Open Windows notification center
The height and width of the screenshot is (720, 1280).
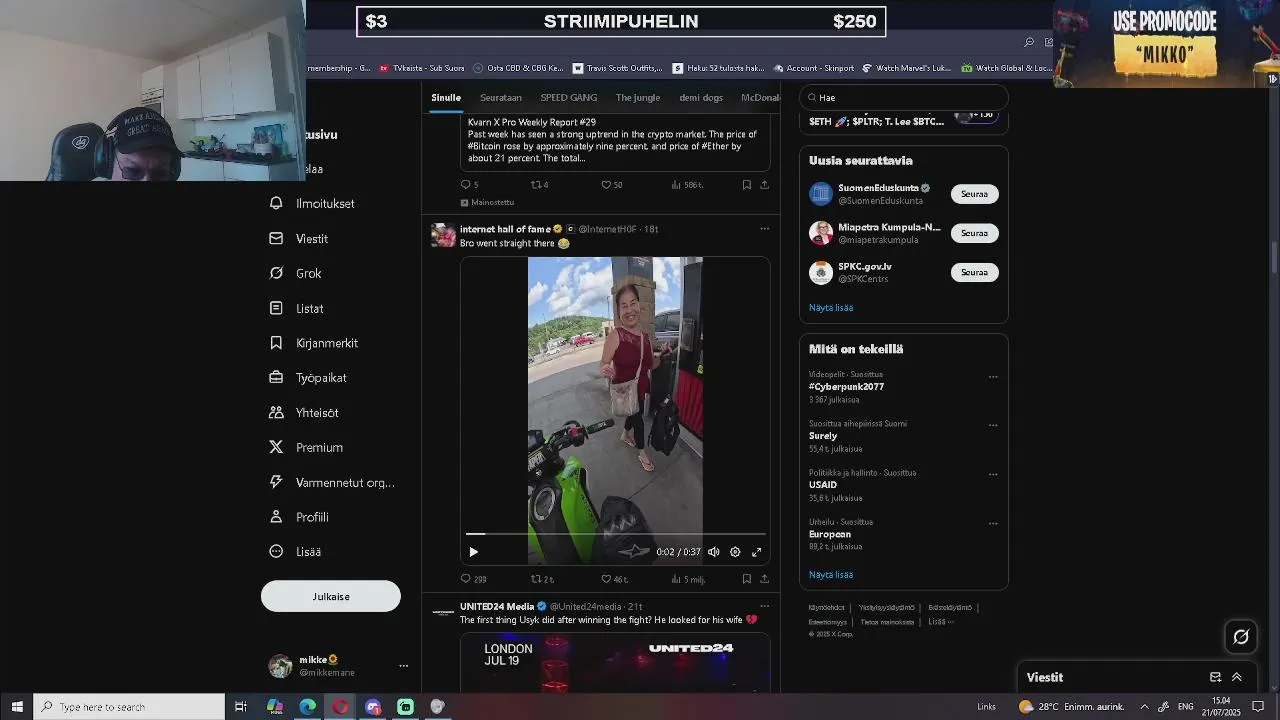1259,707
